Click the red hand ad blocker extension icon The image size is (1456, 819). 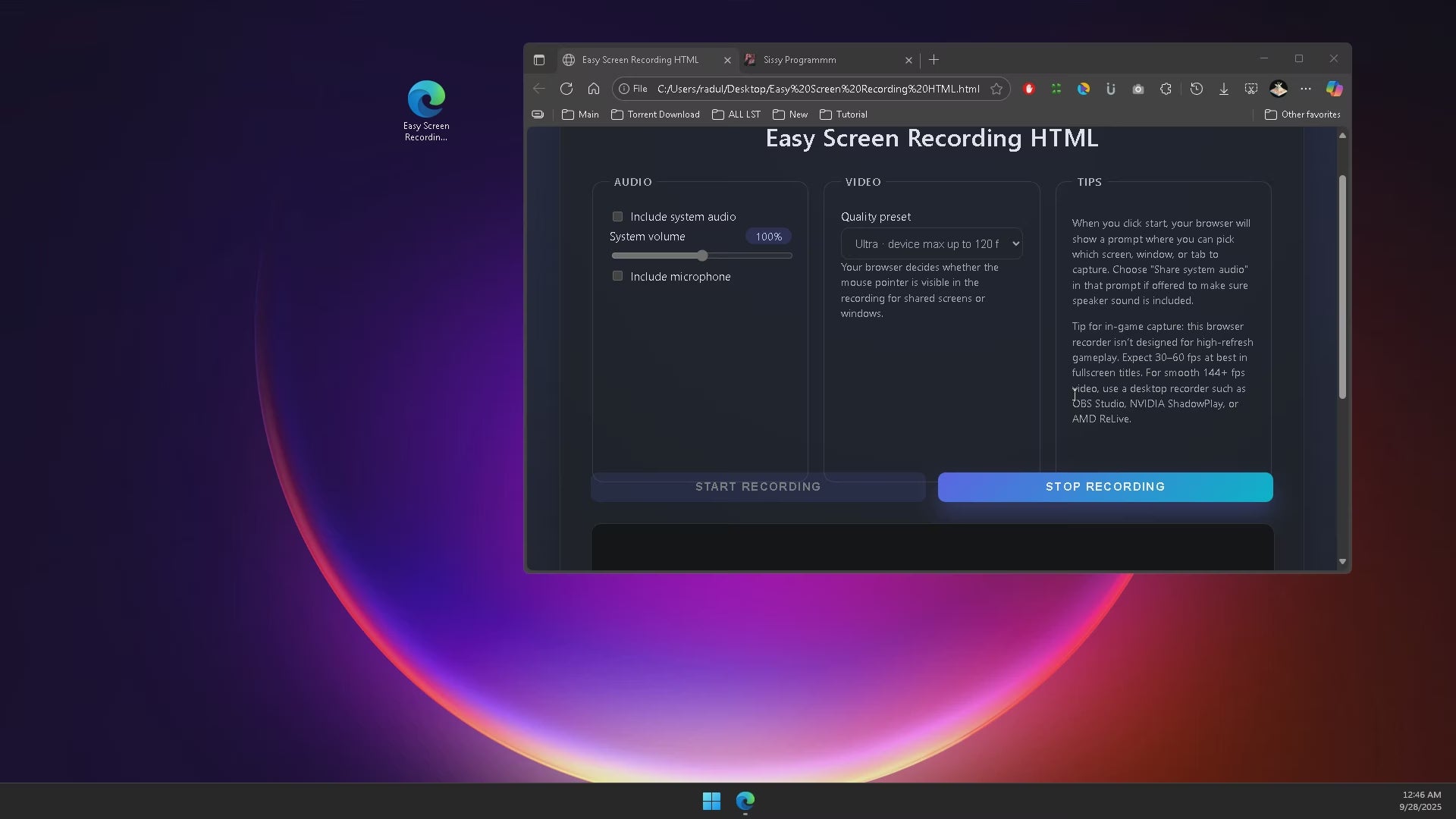click(1029, 89)
